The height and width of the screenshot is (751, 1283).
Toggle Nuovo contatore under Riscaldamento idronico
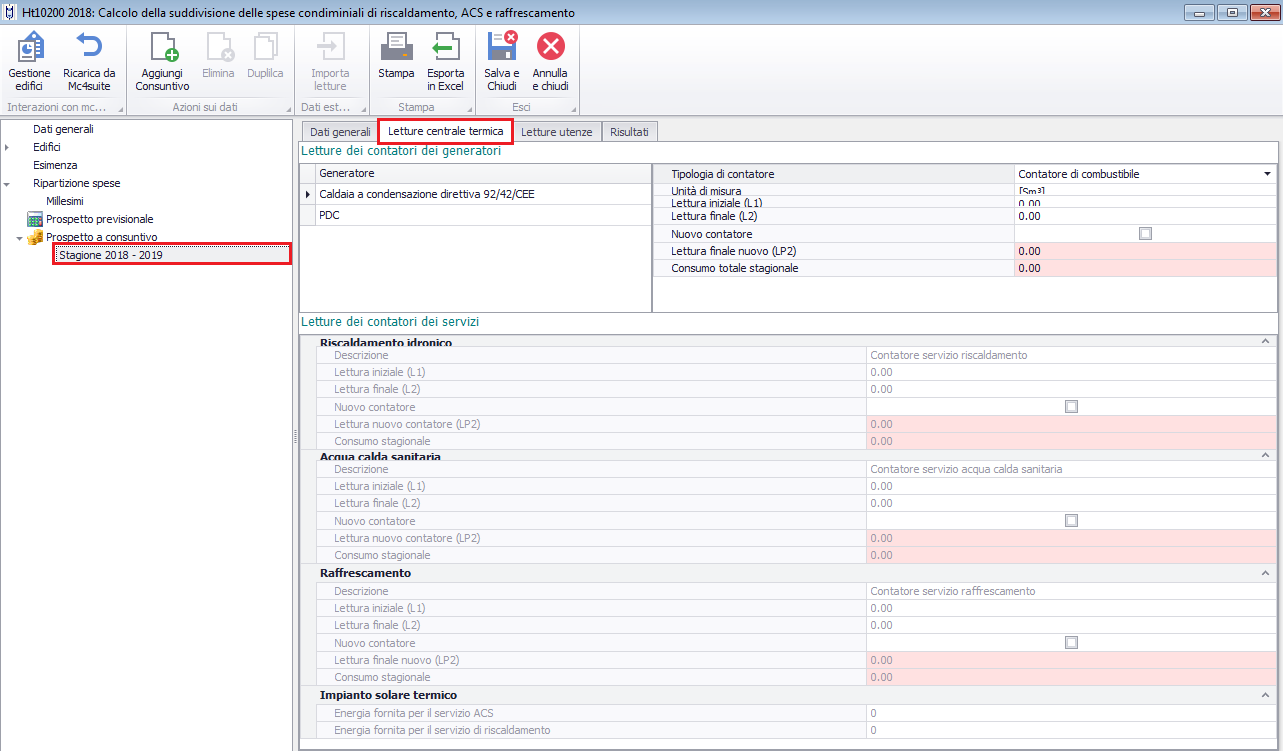tap(1071, 407)
